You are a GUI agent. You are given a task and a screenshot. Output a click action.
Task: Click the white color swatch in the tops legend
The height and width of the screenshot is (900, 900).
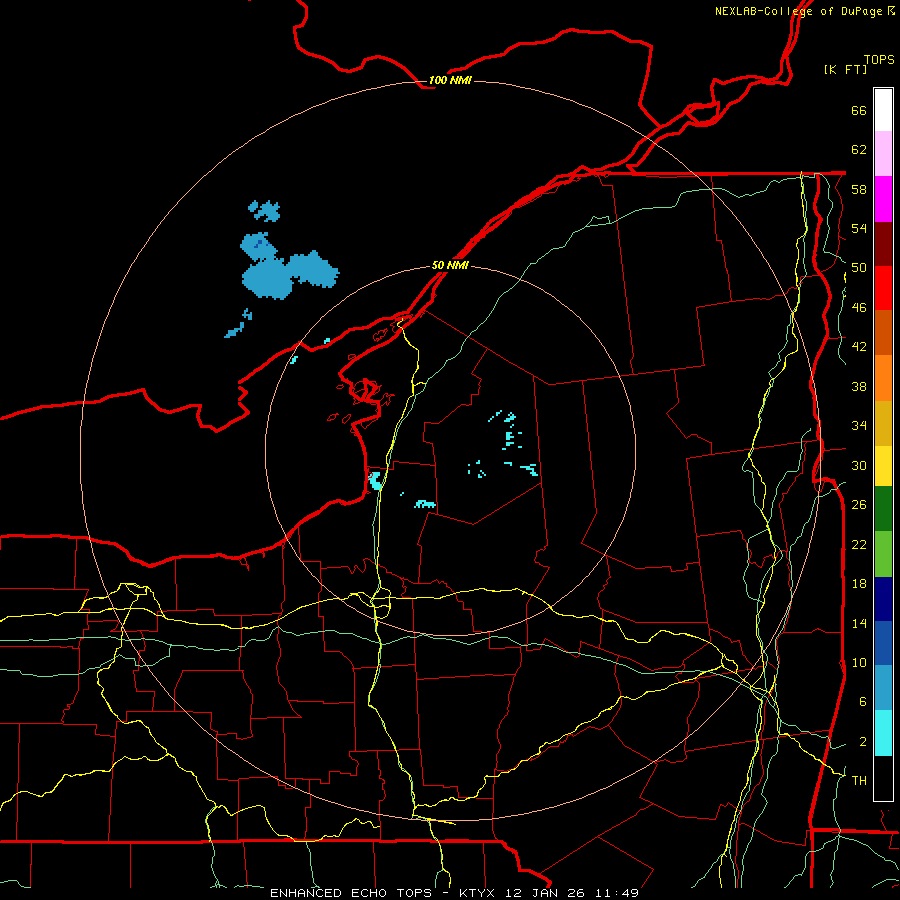(883, 110)
